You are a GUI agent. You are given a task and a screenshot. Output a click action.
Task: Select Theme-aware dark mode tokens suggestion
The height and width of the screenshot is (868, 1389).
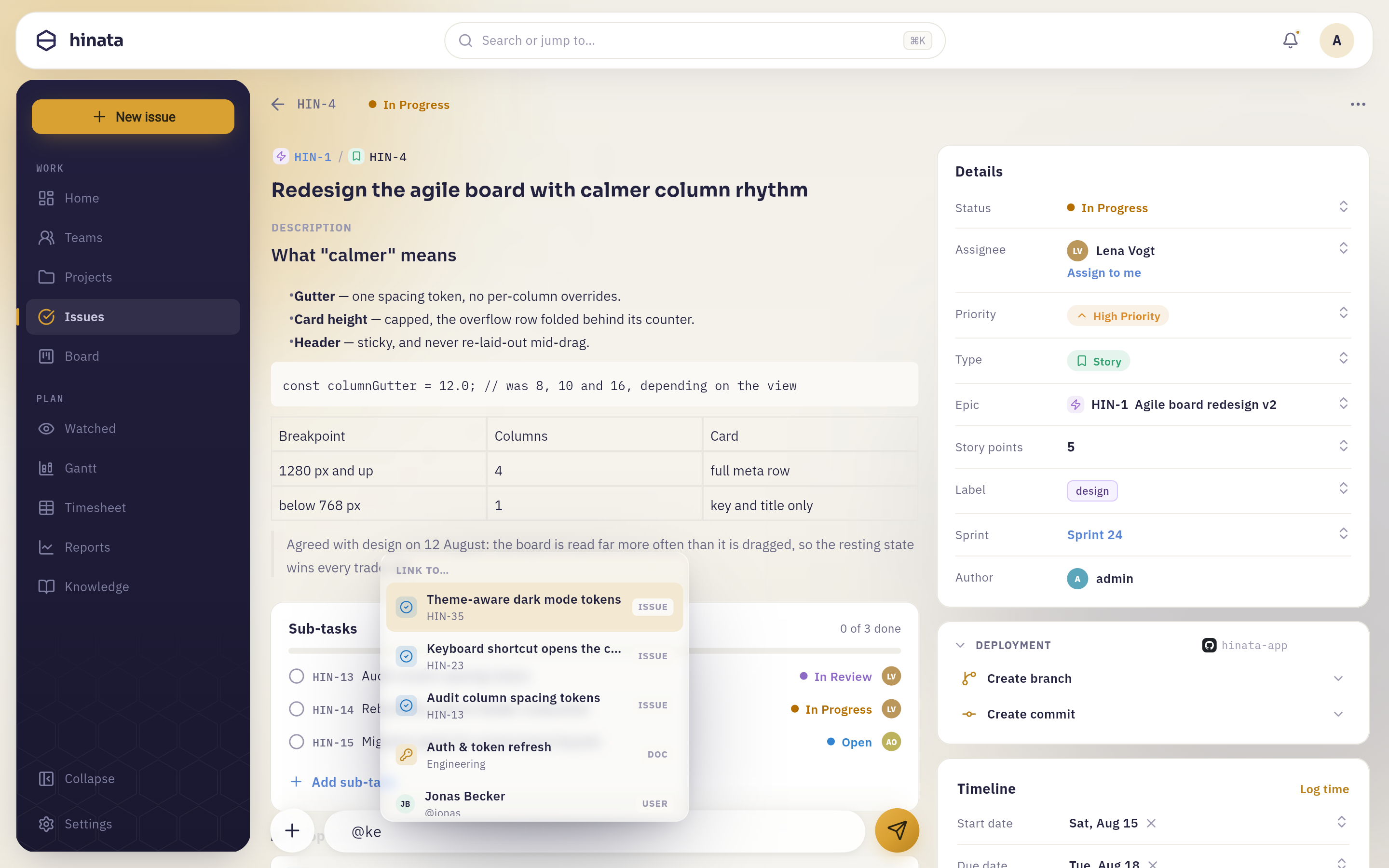pyautogui.click(x=534, y=607)
